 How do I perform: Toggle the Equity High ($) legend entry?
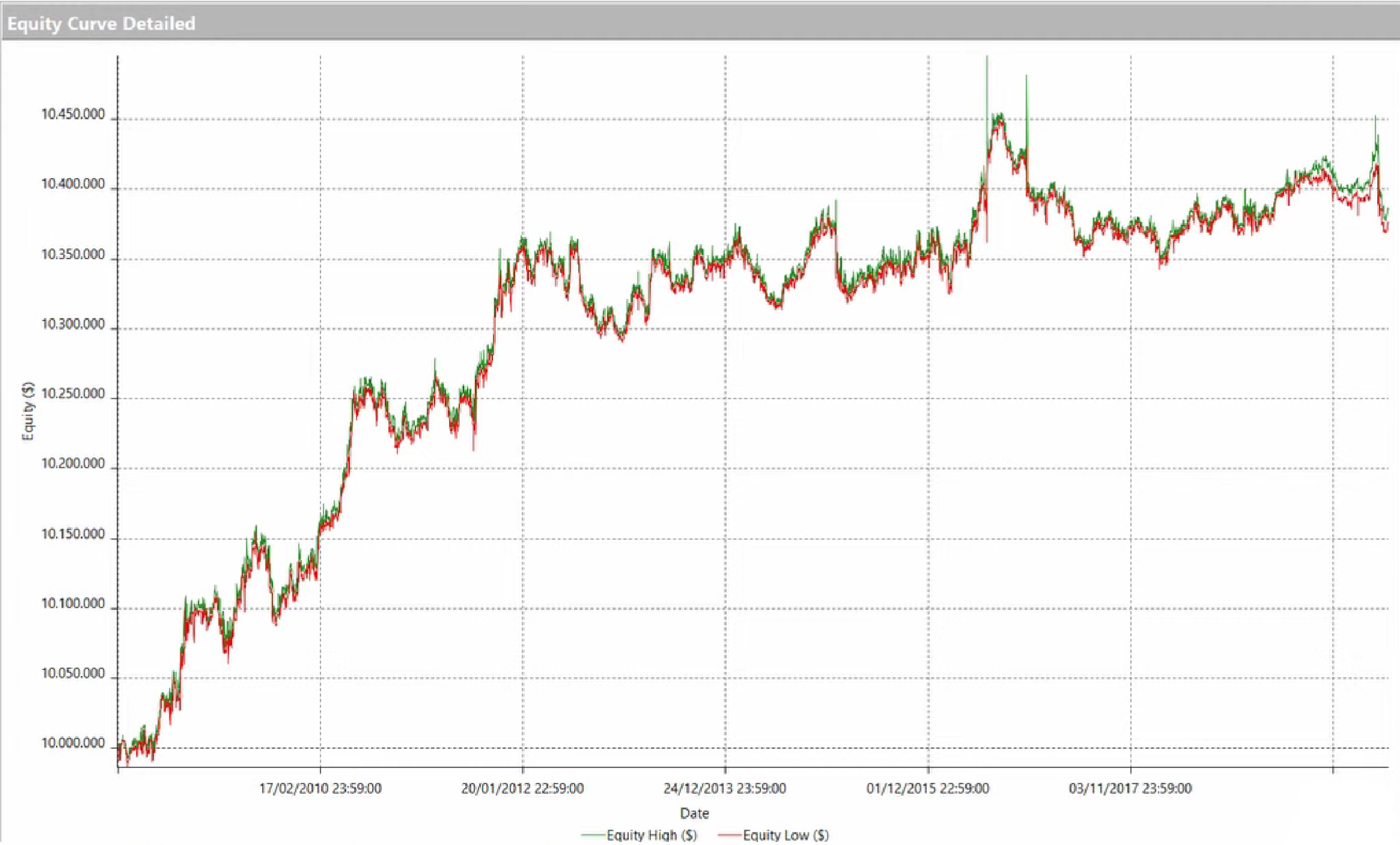pyautogui.click(x=651, y=835)
